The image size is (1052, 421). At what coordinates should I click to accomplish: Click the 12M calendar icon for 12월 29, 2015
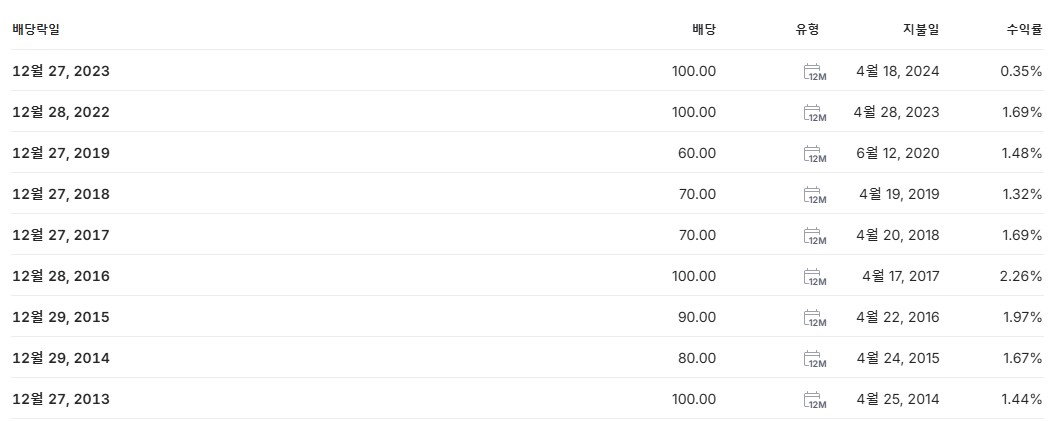pos(814,318)
